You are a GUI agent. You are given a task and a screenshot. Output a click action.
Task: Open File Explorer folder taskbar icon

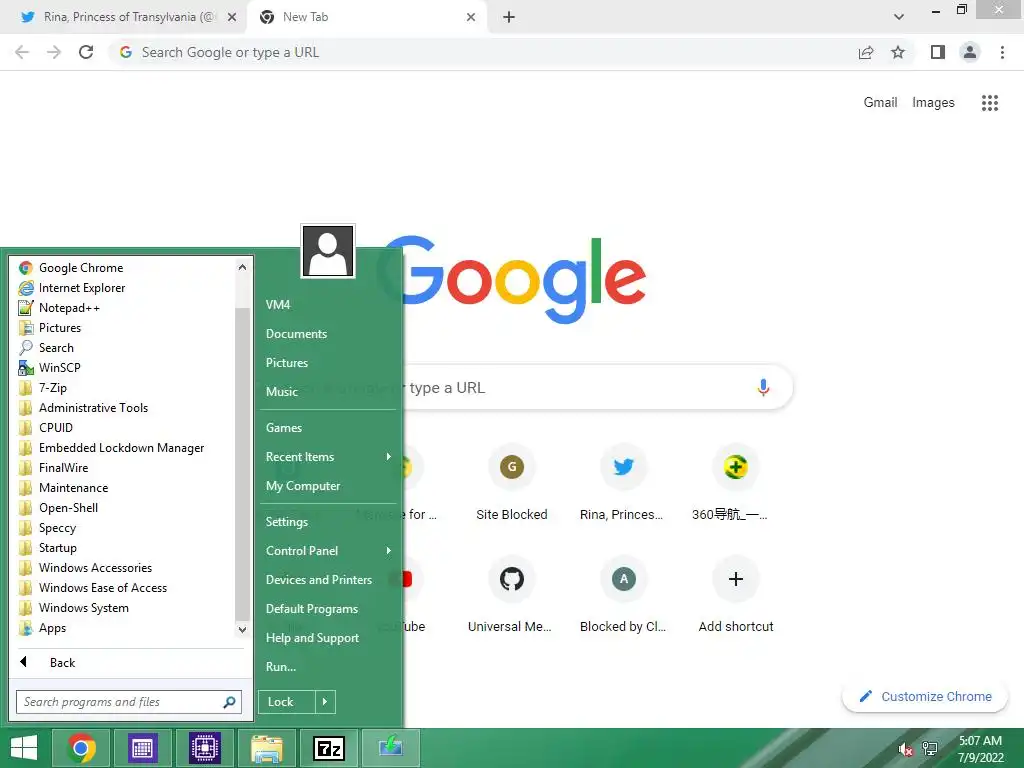(x=266, y=748)
